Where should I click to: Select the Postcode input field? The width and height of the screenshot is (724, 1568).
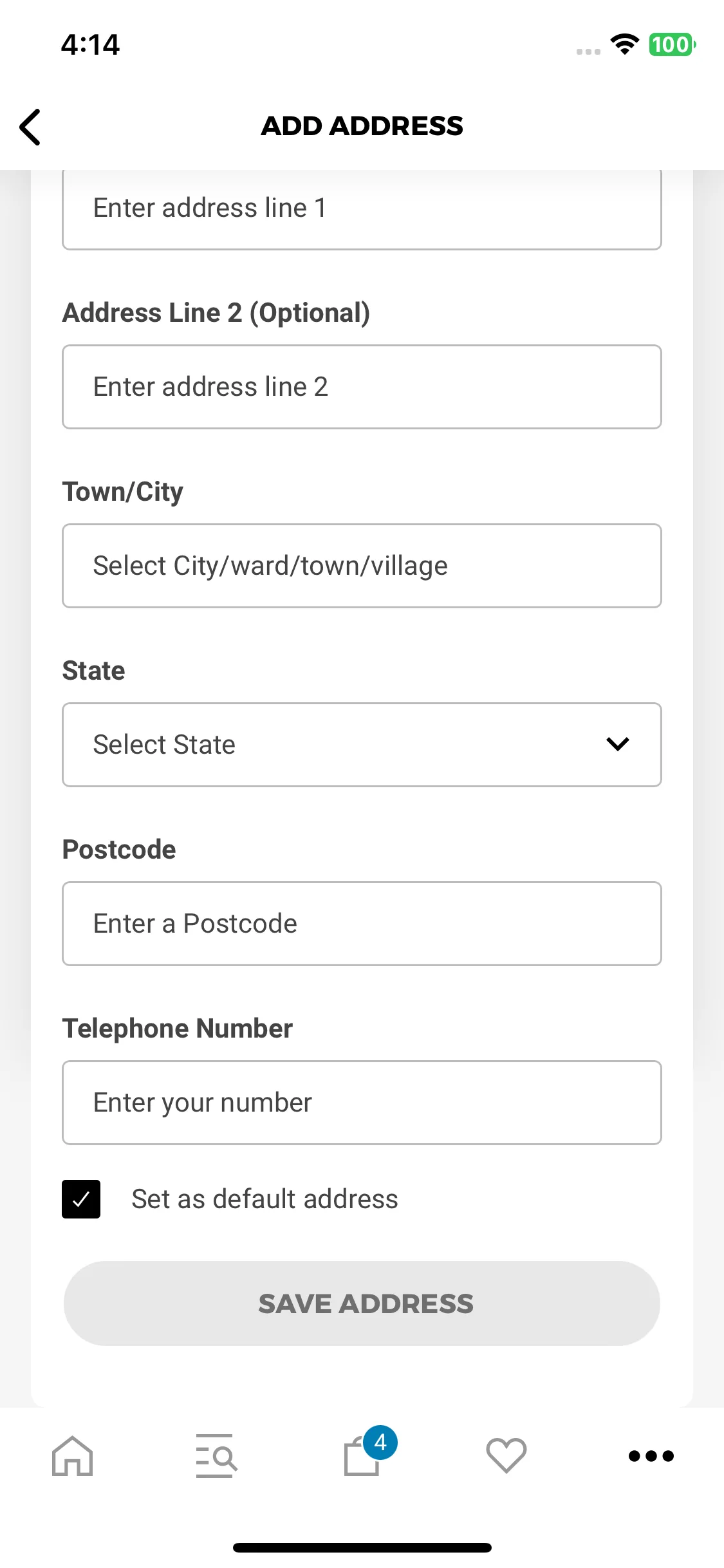click(x=362, y=924)
